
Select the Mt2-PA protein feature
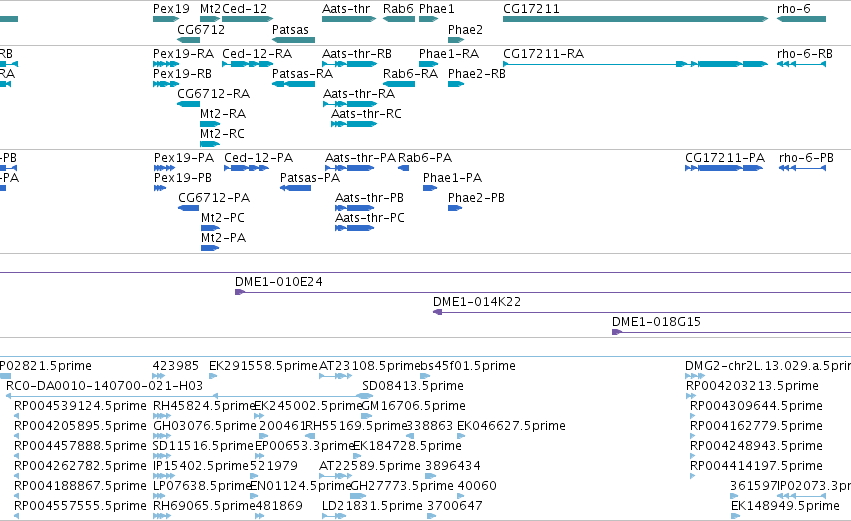(x=210, y=248)
